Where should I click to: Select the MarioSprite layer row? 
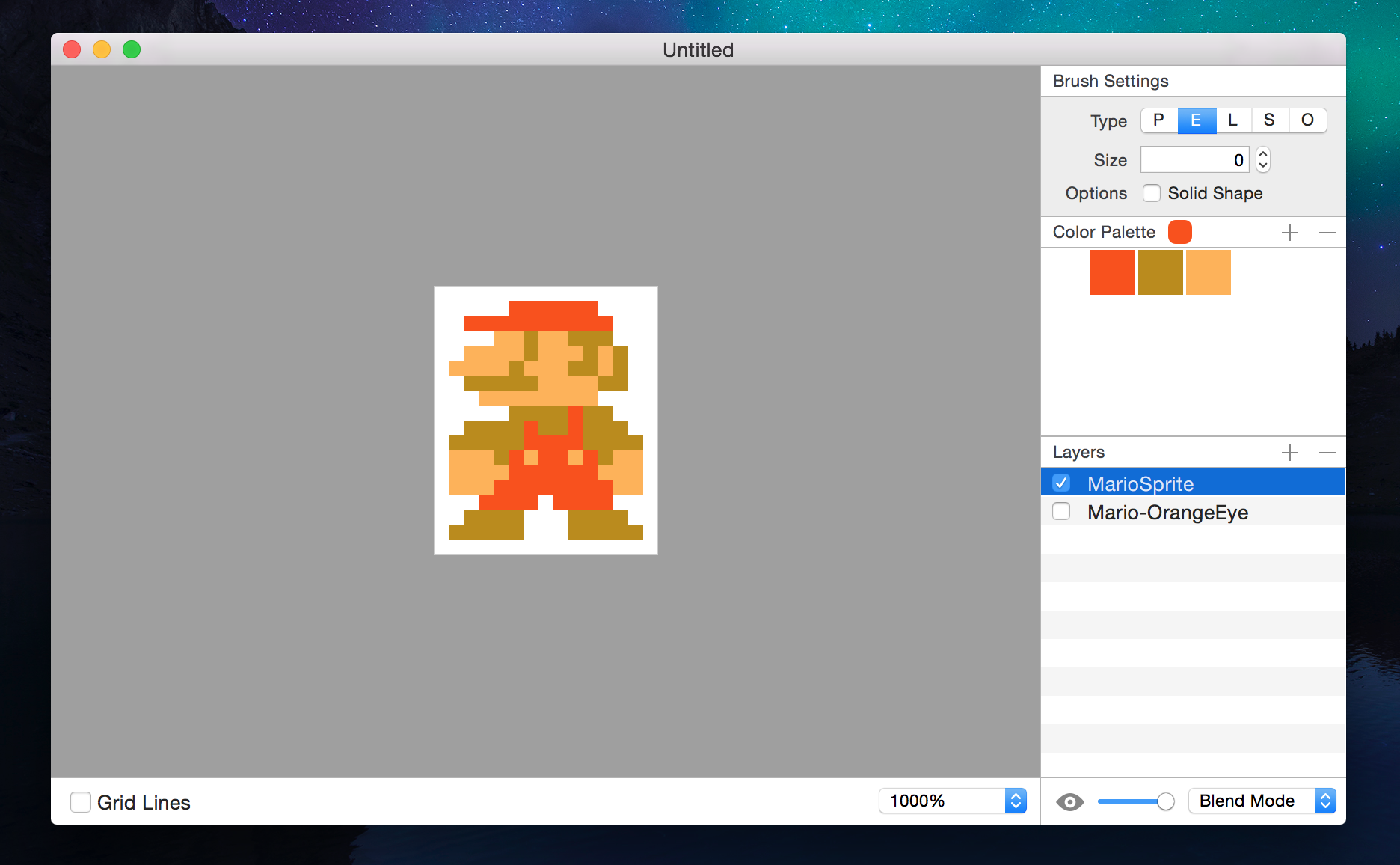tap(1193, 483)
